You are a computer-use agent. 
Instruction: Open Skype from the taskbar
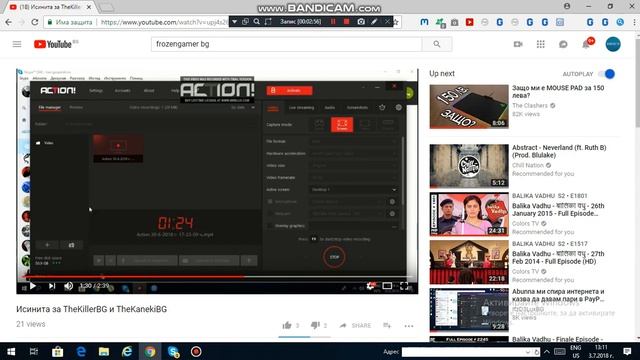click(x=173, y=351)
